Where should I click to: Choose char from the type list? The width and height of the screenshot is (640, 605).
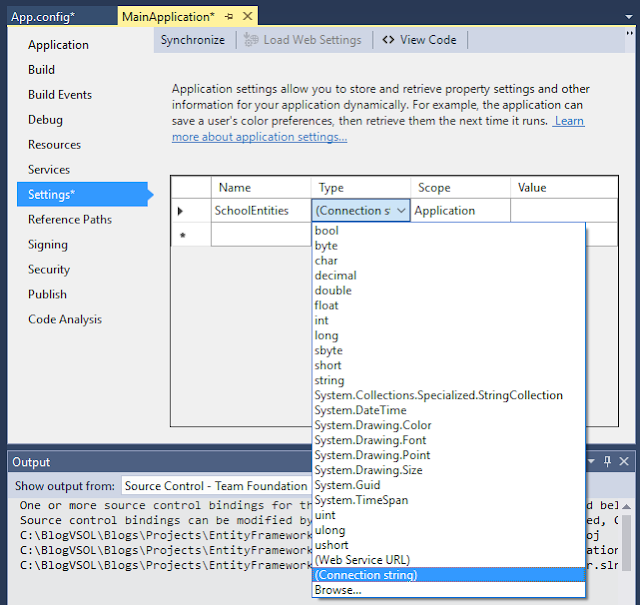(x=449, y=260)
